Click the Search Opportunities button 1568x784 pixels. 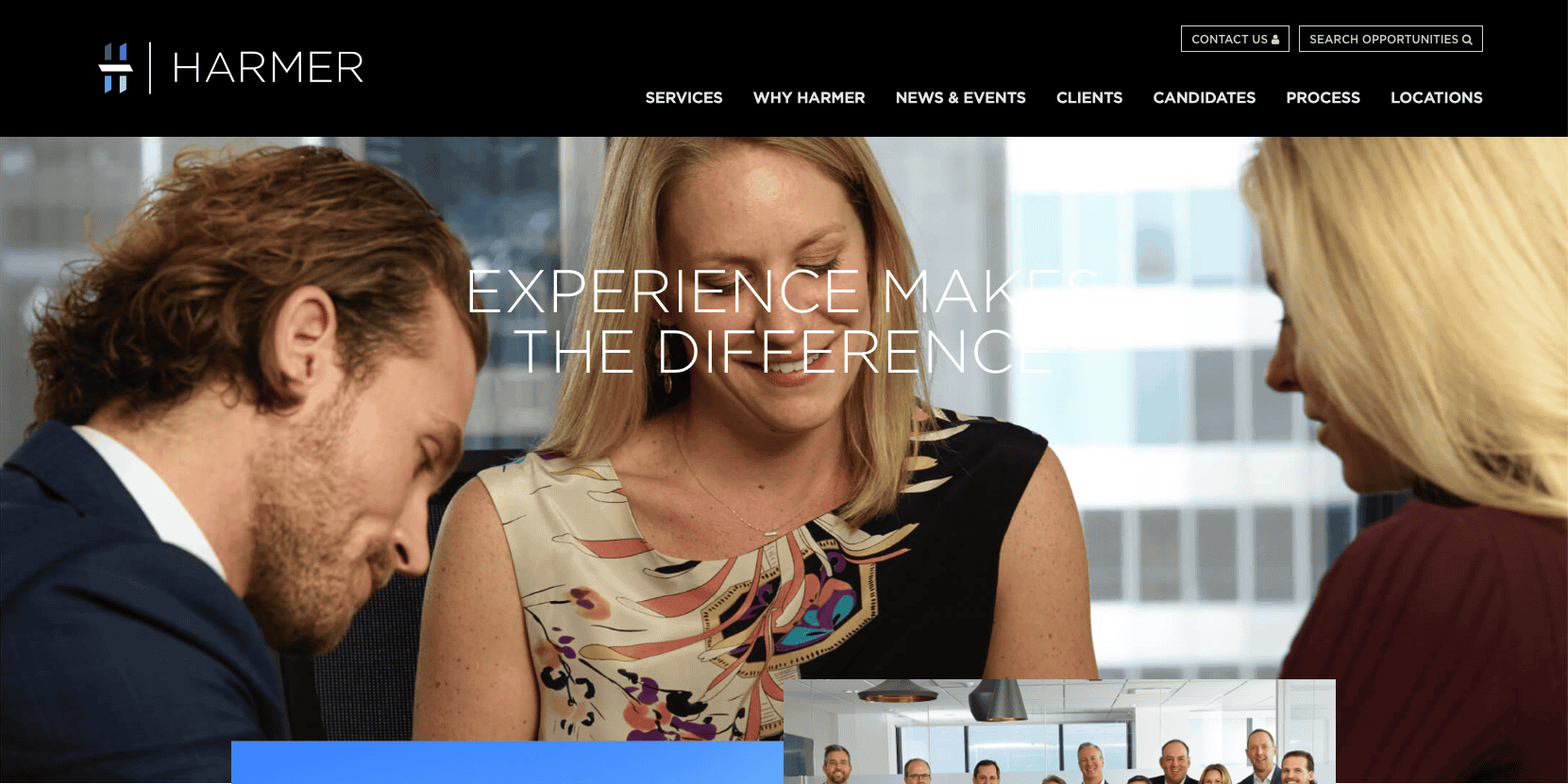(1391, 39)
